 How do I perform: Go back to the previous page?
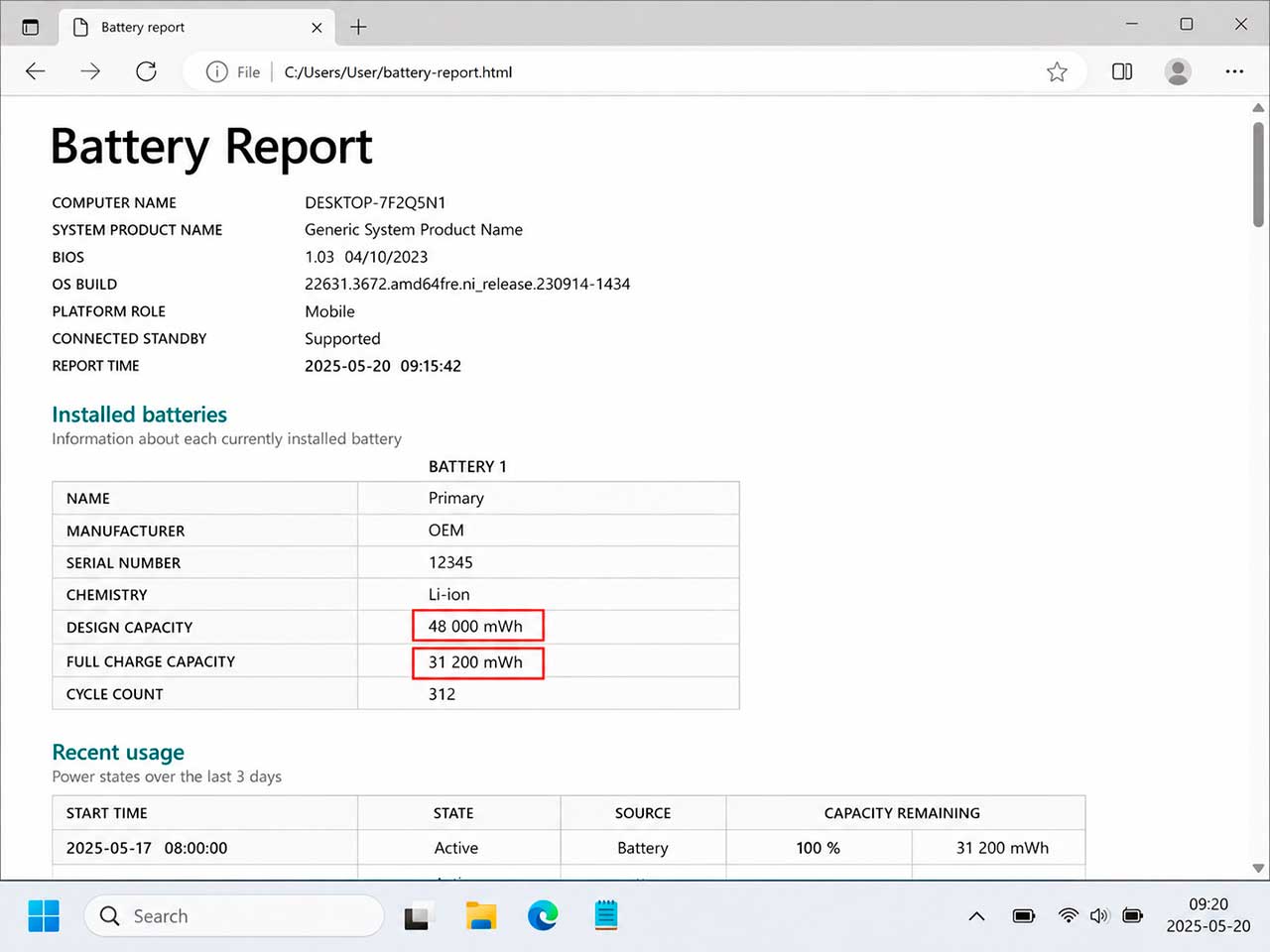click(x=36, y=71)
